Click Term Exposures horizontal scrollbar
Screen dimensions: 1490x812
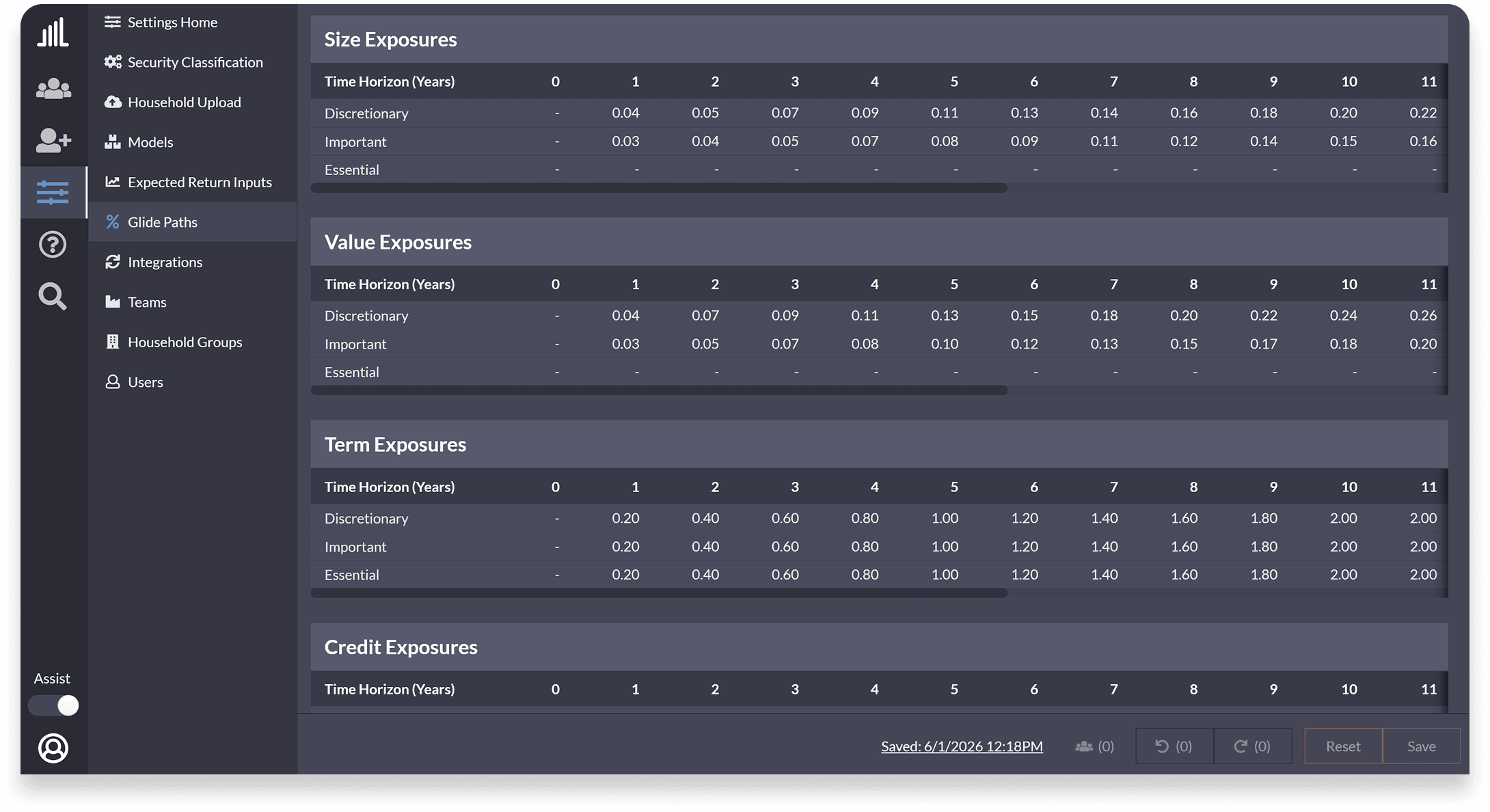click(x=659, y=593)
